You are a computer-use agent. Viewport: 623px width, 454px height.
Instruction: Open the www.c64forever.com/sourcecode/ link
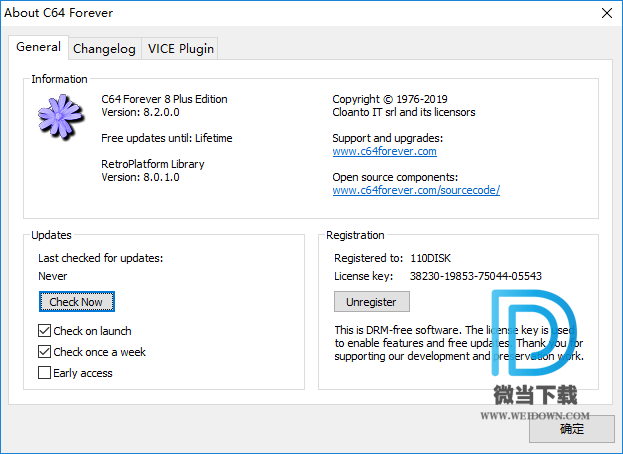pyautogui.click(x=416, y=190)
